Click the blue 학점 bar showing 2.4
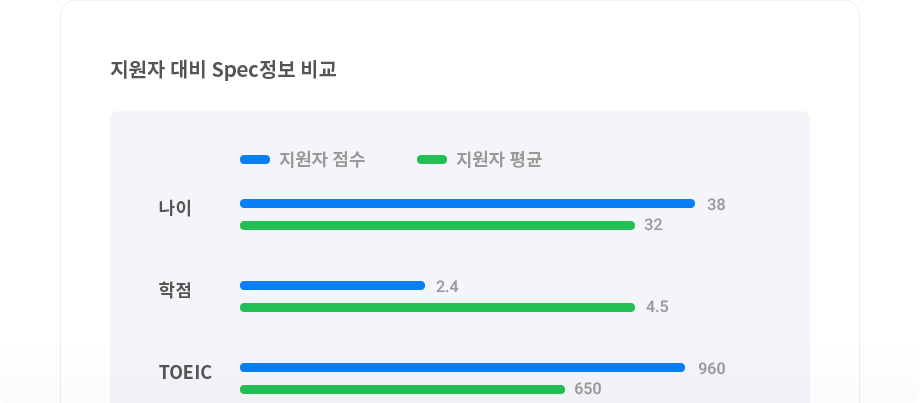 click(x=333, y=286)
